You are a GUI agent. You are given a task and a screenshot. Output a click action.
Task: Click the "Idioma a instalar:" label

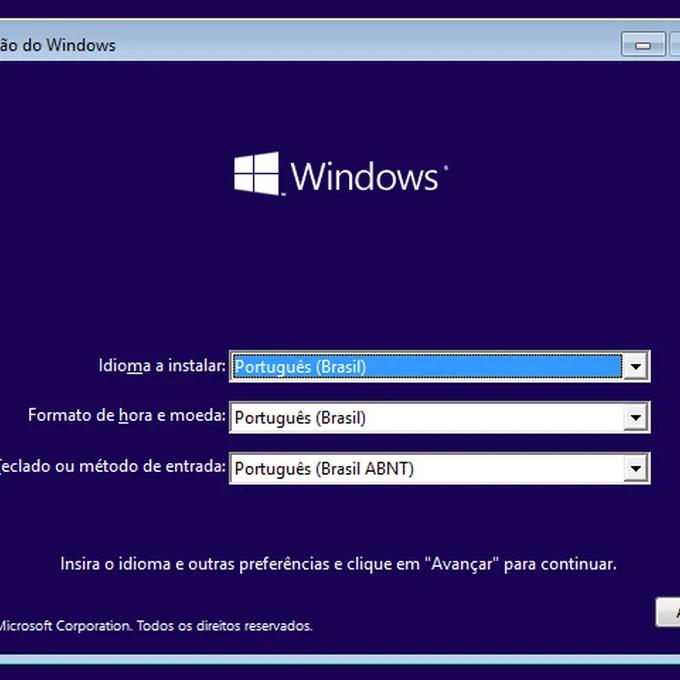click(x=162, y=366)
